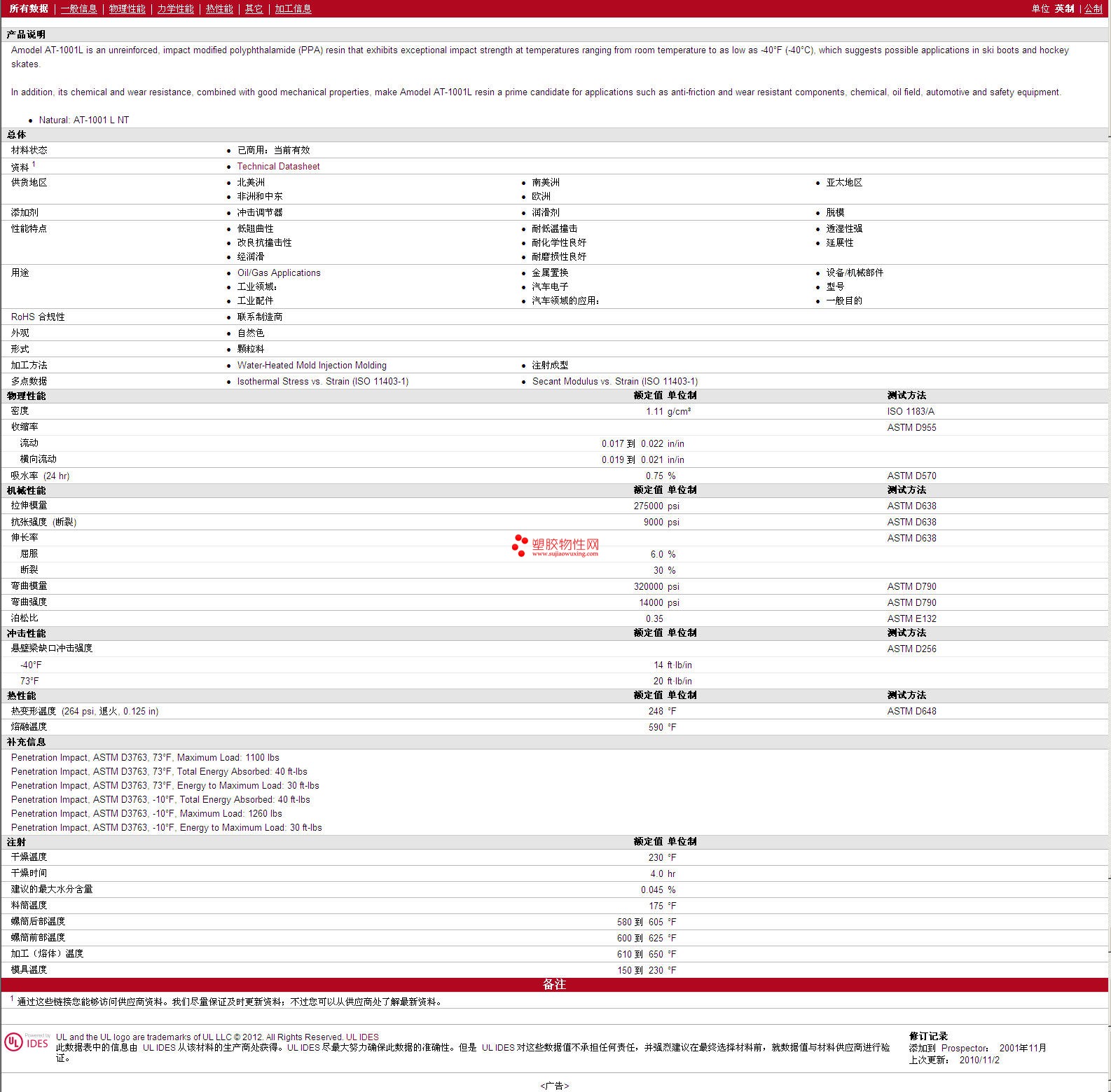Click the UL IDES logo in footer

pyautogui.click(x=27, y=1042)
